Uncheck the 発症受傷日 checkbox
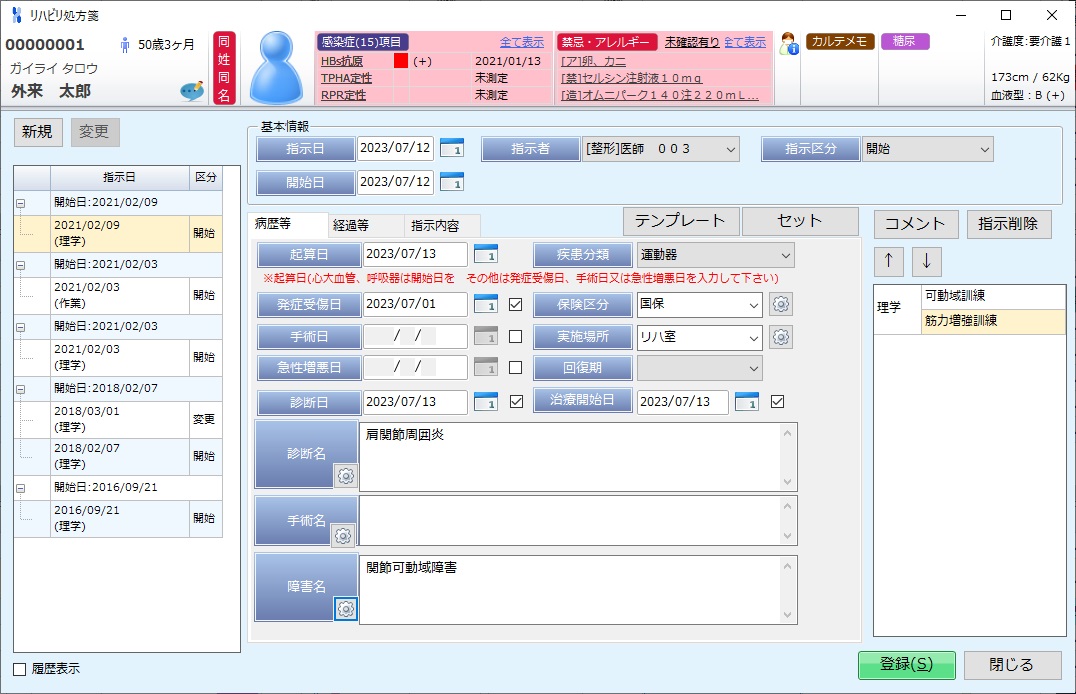 516,305
